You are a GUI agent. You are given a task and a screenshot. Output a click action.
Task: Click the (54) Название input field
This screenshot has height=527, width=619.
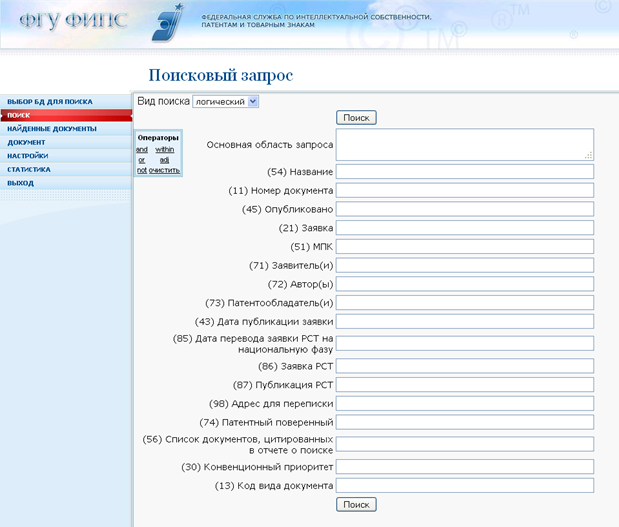click(x=465, y=172)
